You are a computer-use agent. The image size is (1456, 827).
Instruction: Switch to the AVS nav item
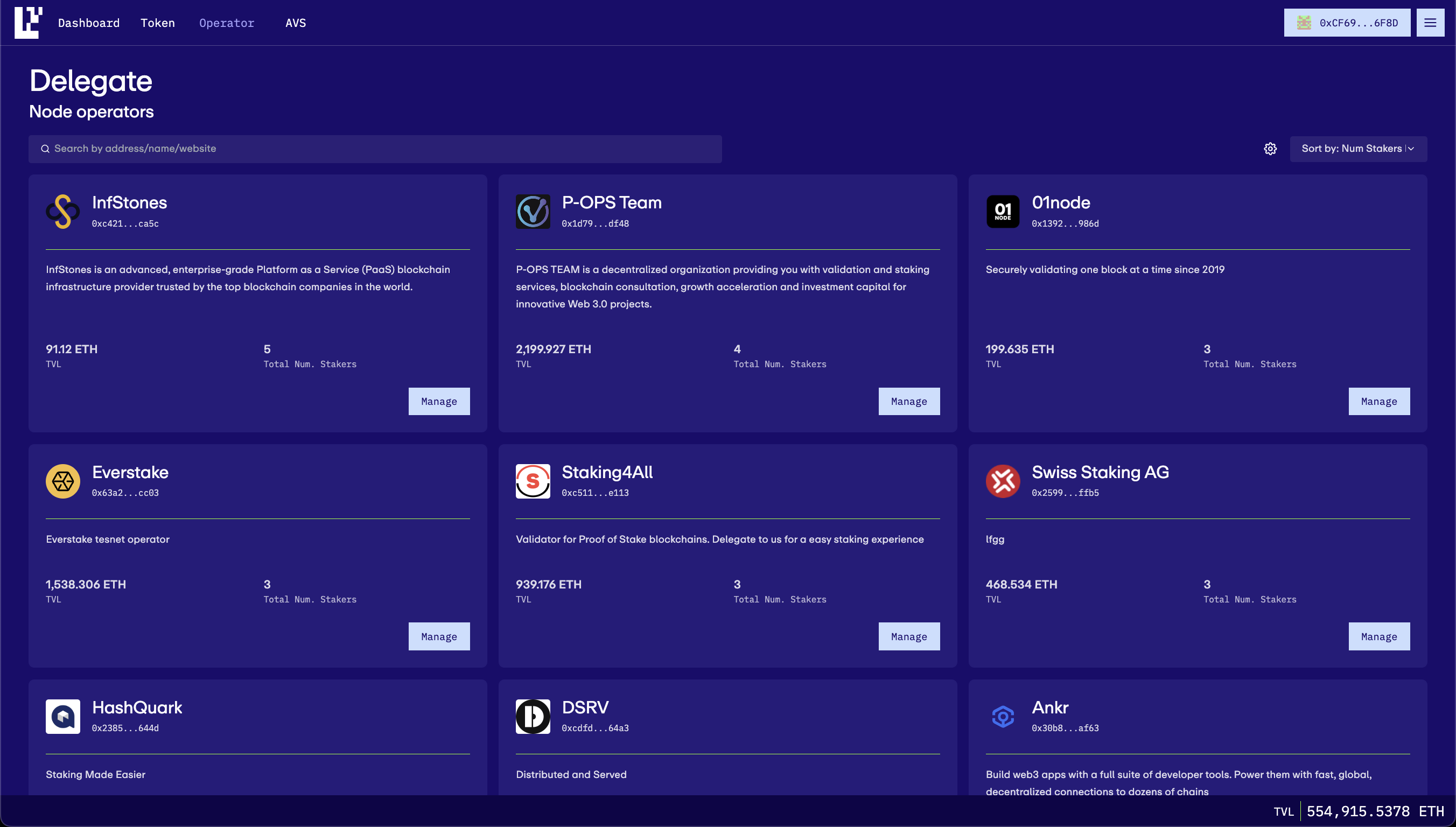click(x=295, y=23)
